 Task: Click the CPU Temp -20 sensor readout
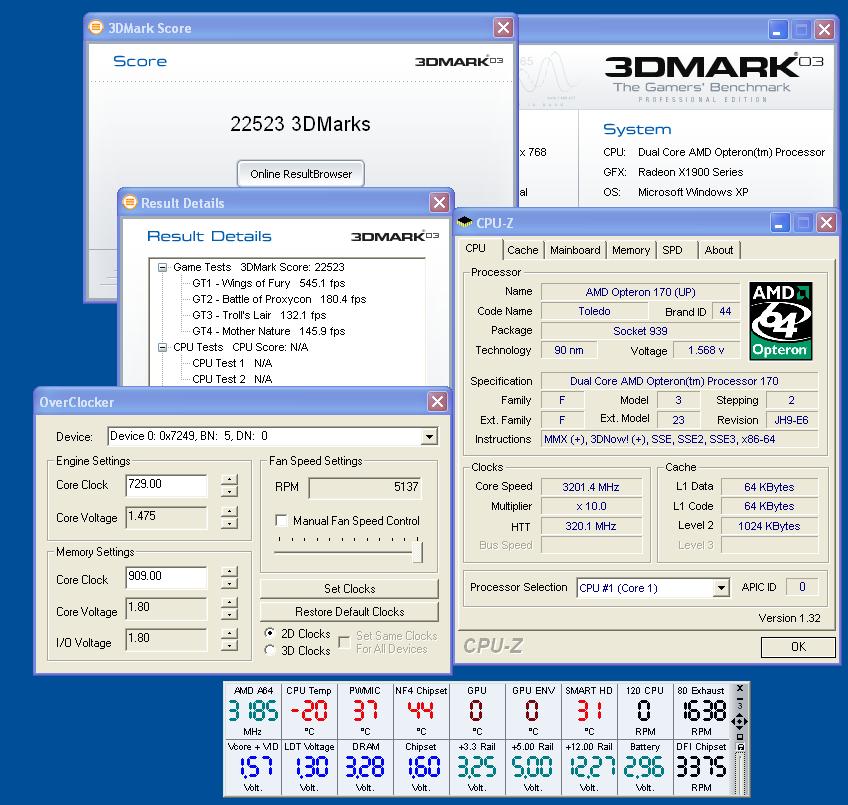click(309, 710)
